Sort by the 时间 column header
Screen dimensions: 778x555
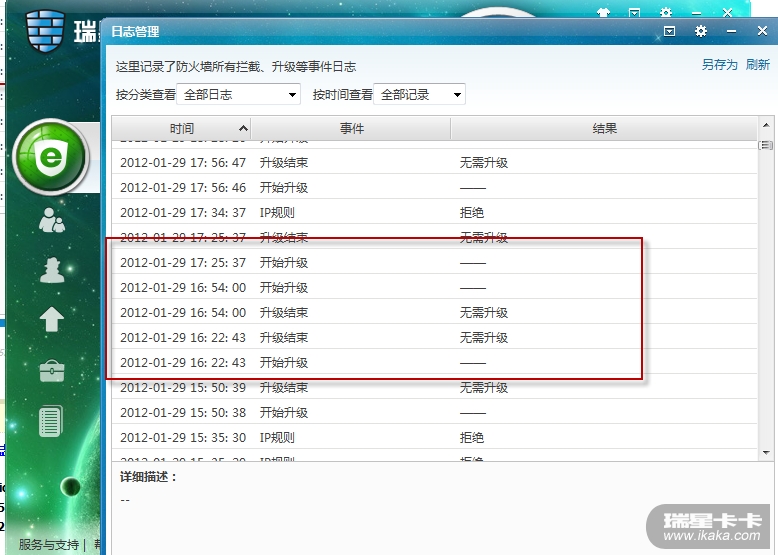coord(182,128)
